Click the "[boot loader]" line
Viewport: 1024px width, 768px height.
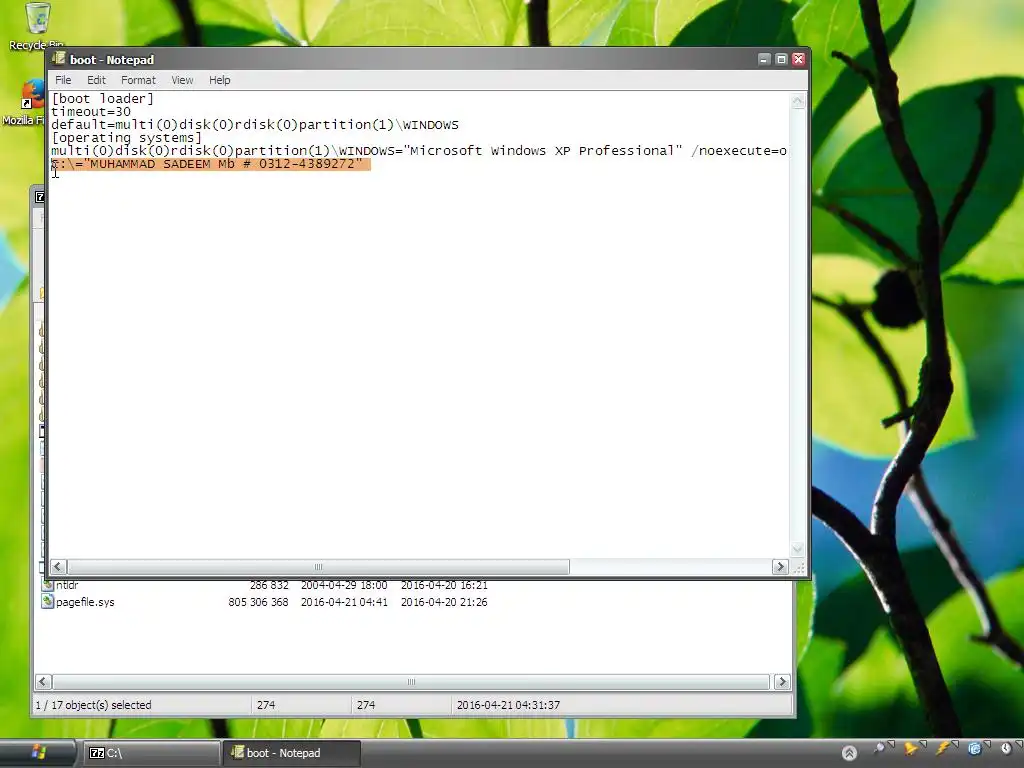click(103, 99)
